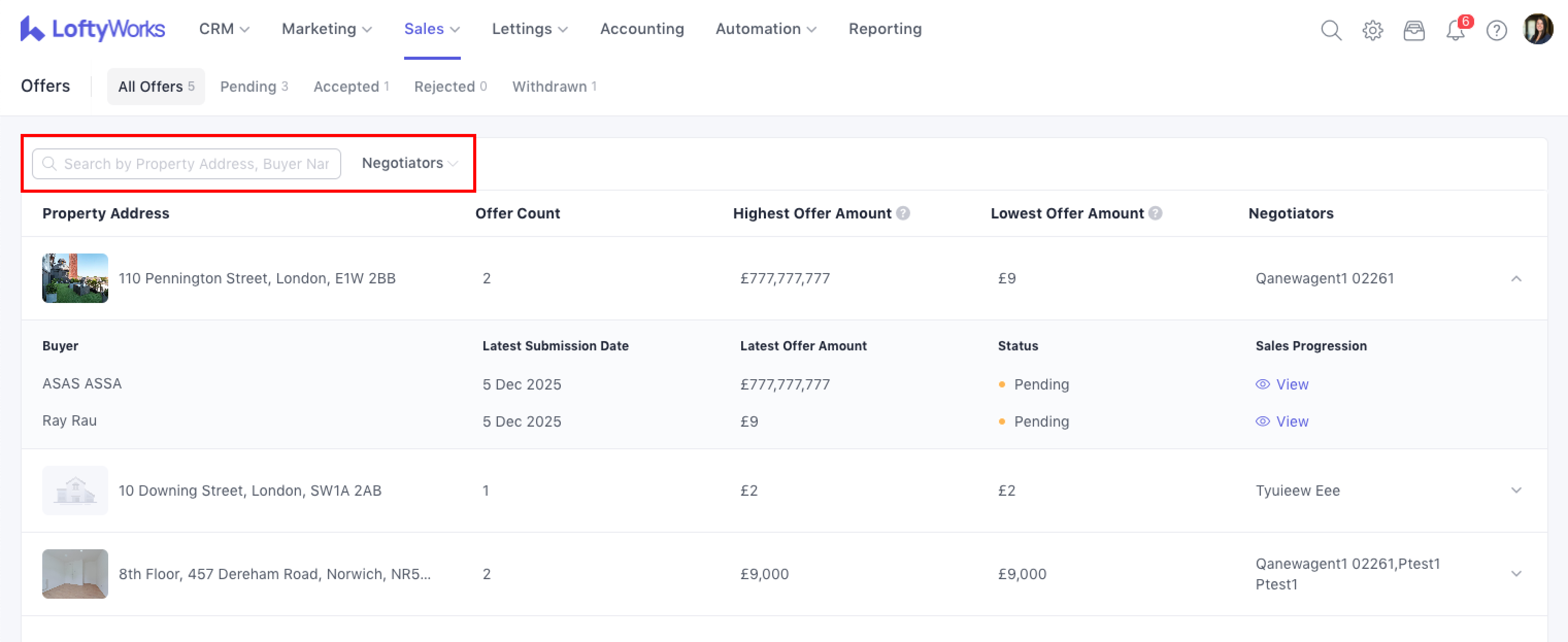1568x642 pixels.
Task: Collapse the 110 Pennington Street row
Action: click(x=1515, y=279)
